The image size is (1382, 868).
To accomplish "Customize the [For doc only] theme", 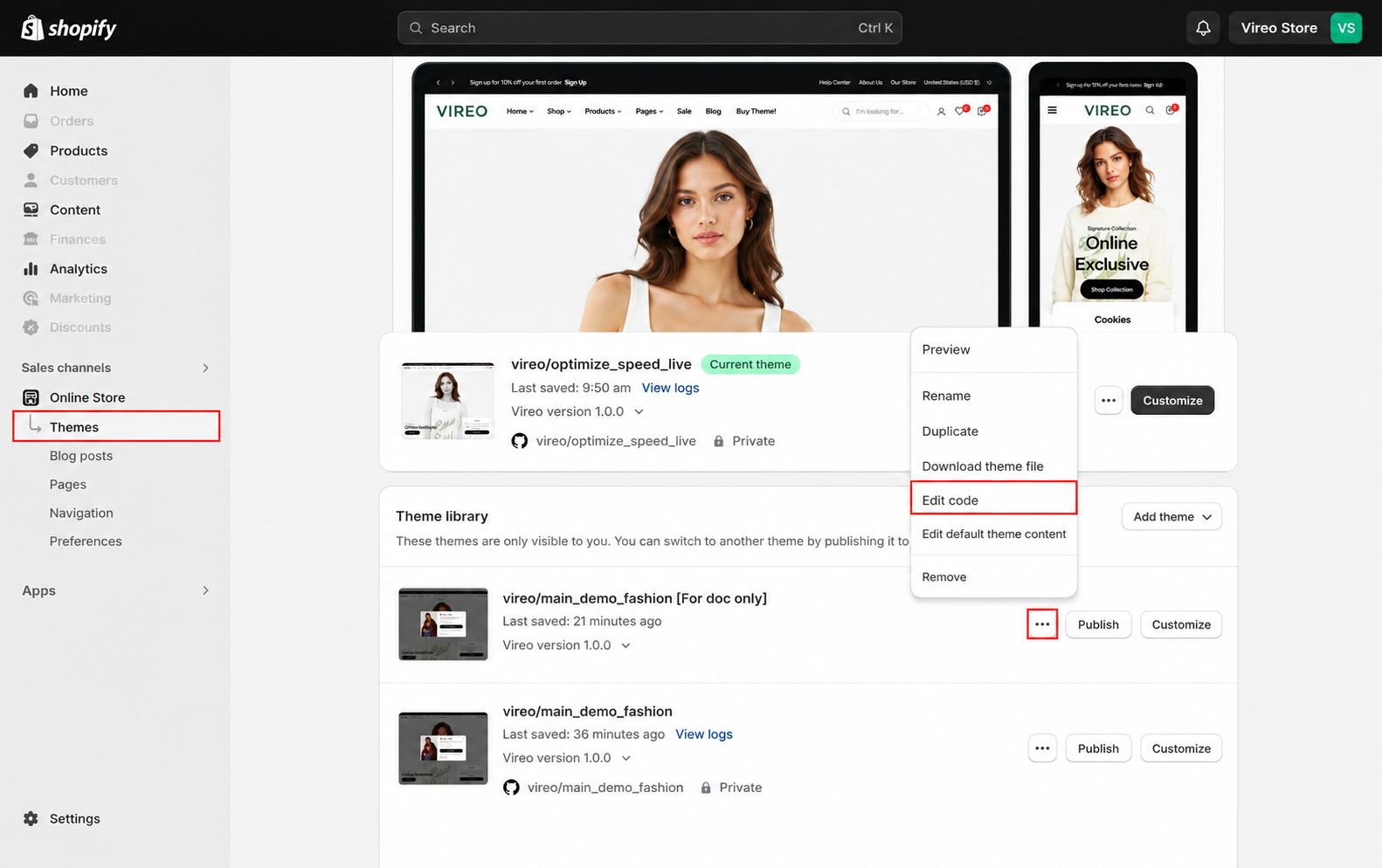I will pos(1181,624).
